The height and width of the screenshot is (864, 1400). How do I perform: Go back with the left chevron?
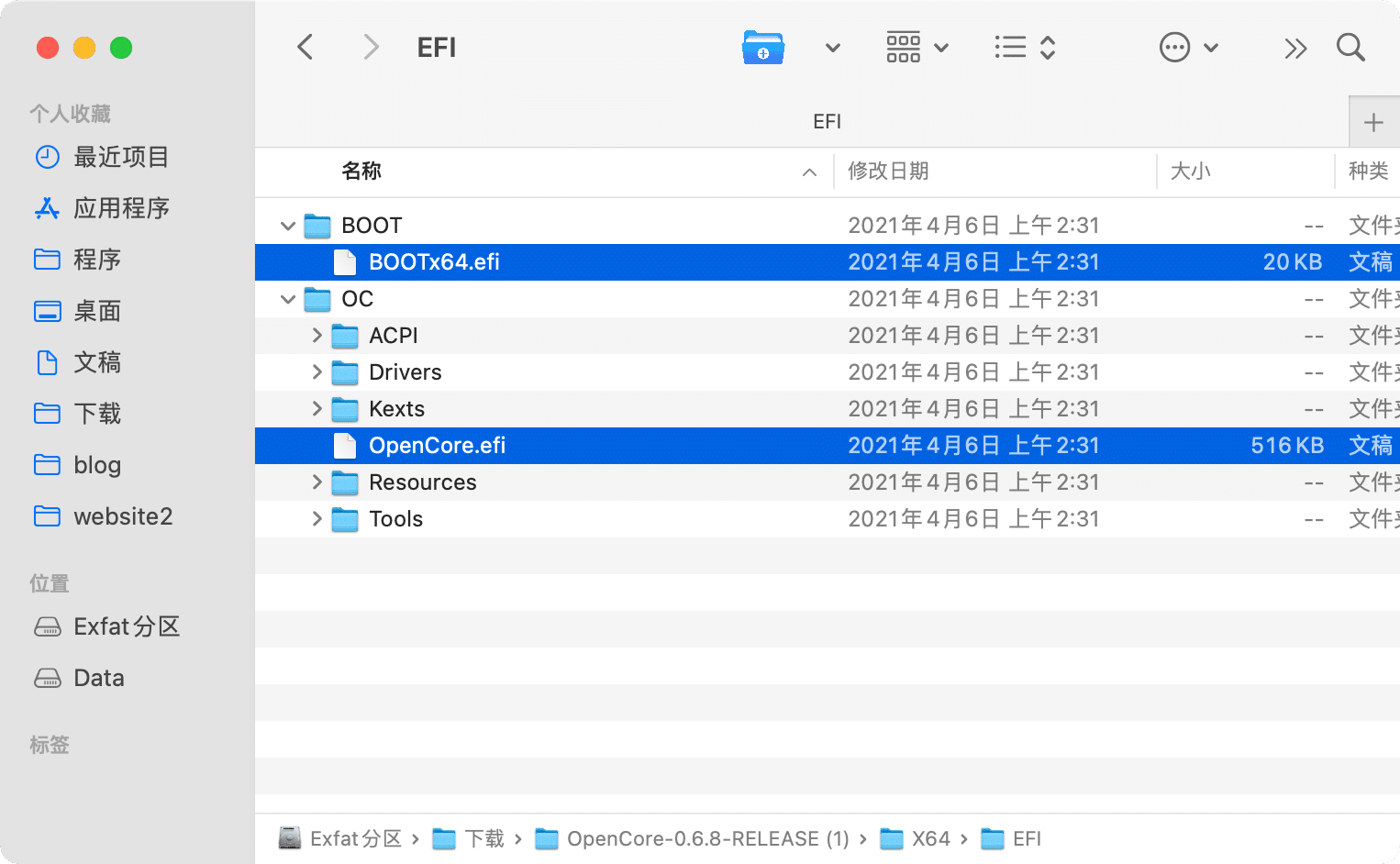point(306,48)
